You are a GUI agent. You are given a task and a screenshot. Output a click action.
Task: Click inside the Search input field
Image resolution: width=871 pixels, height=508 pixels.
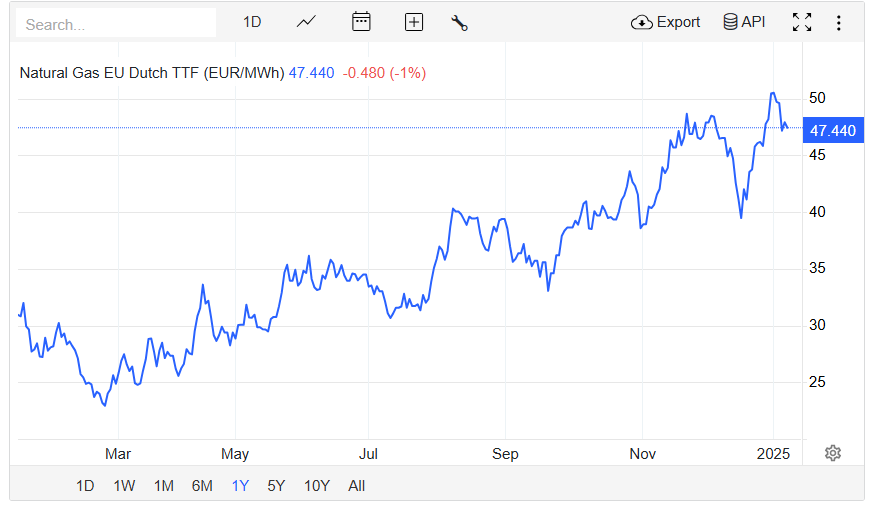tap(116, 23)
